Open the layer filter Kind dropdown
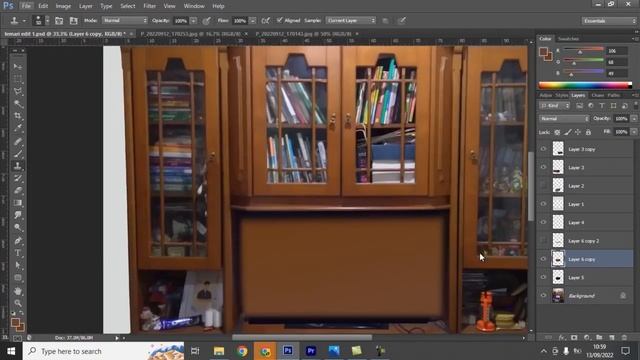The width and height of the screenshot is (640, 360). [x=554, y=106]
